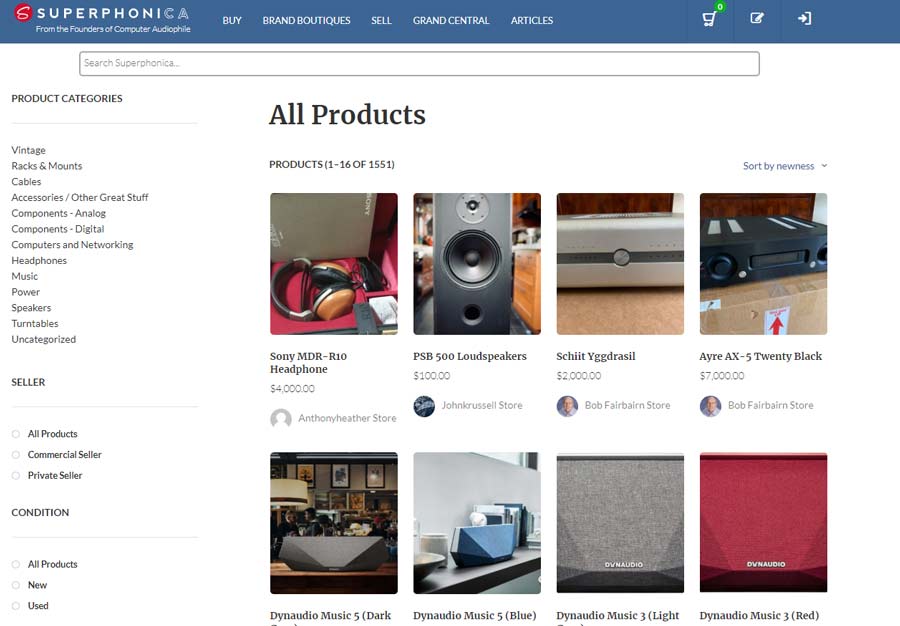Click the edit/register pencil icon
The height and width of the screenshot is (626, 900).
(757, 19)
